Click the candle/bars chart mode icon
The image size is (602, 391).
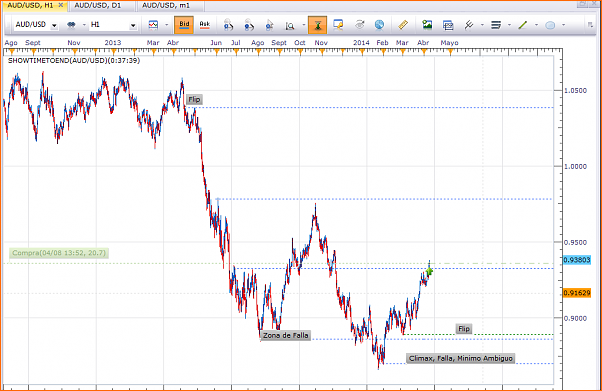click(x=71, y=25)
